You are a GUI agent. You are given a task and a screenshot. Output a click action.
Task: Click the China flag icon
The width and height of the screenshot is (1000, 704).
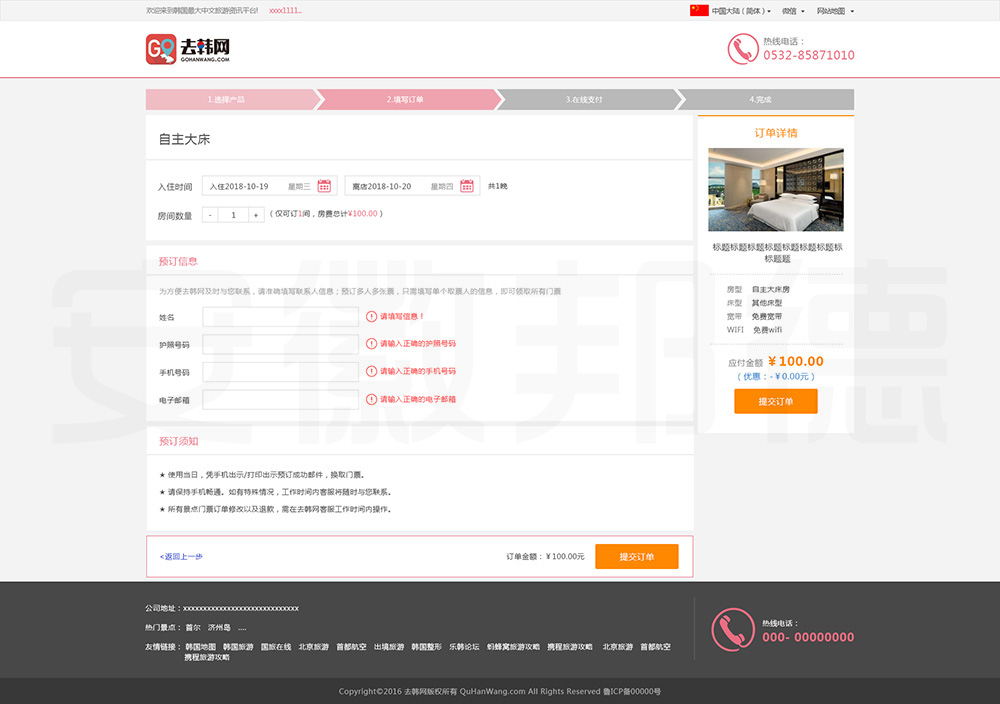point(699,11)
